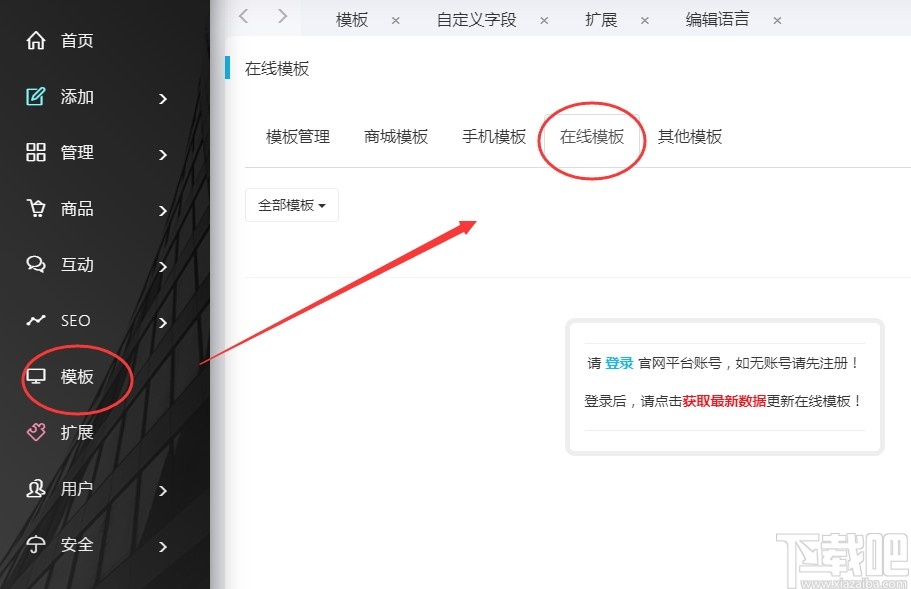Viewport: 911px width, 589px height.
Task: Click the SEO trend-line icon
Action: [35, 320]
